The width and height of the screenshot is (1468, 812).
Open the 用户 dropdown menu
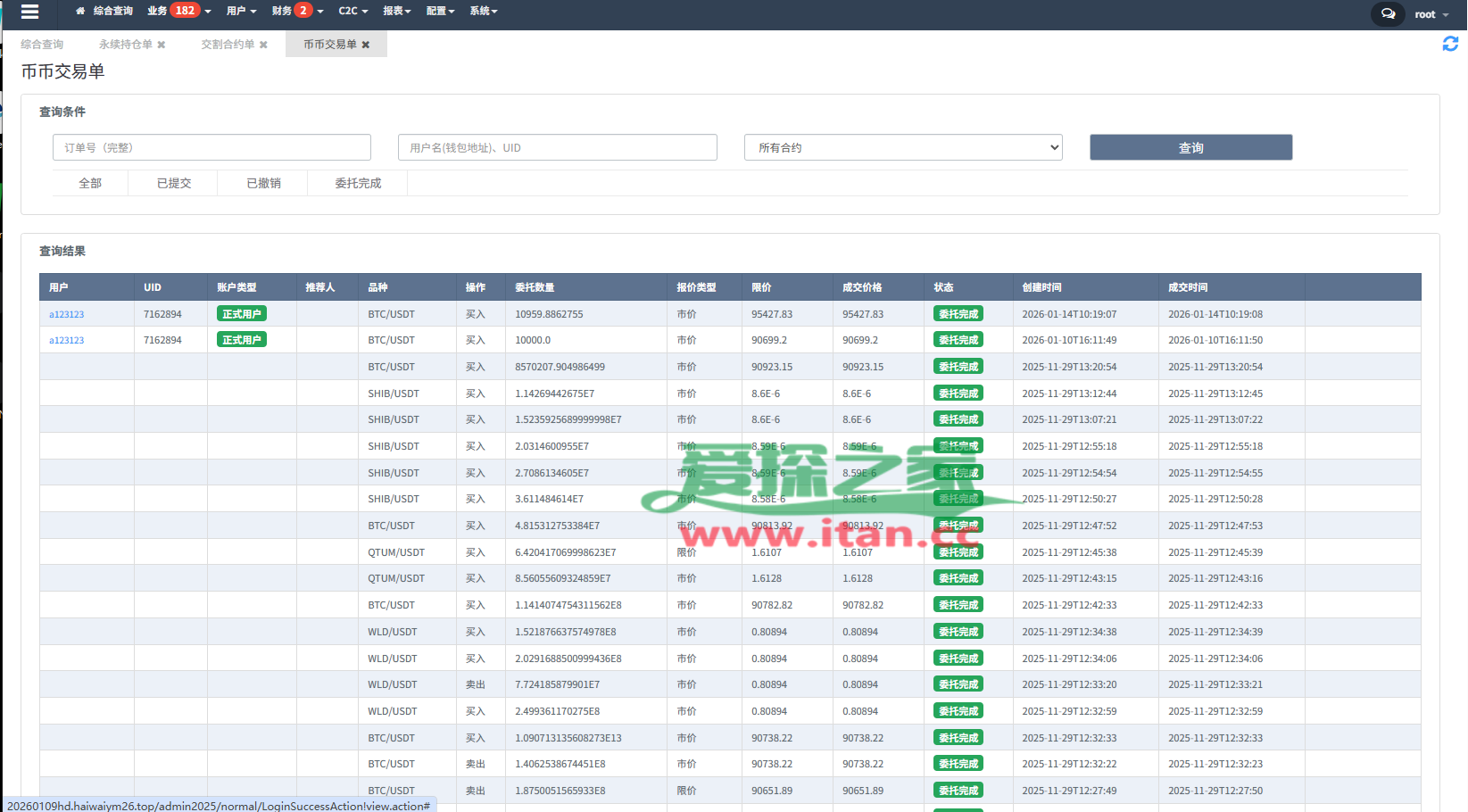click(241, 11)
